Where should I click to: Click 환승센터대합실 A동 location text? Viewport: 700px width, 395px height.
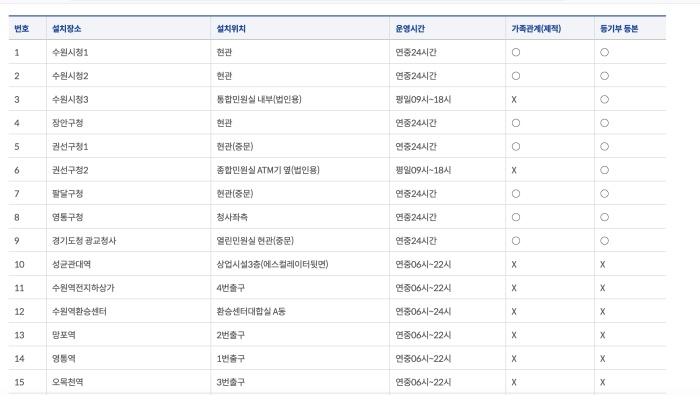251,312
